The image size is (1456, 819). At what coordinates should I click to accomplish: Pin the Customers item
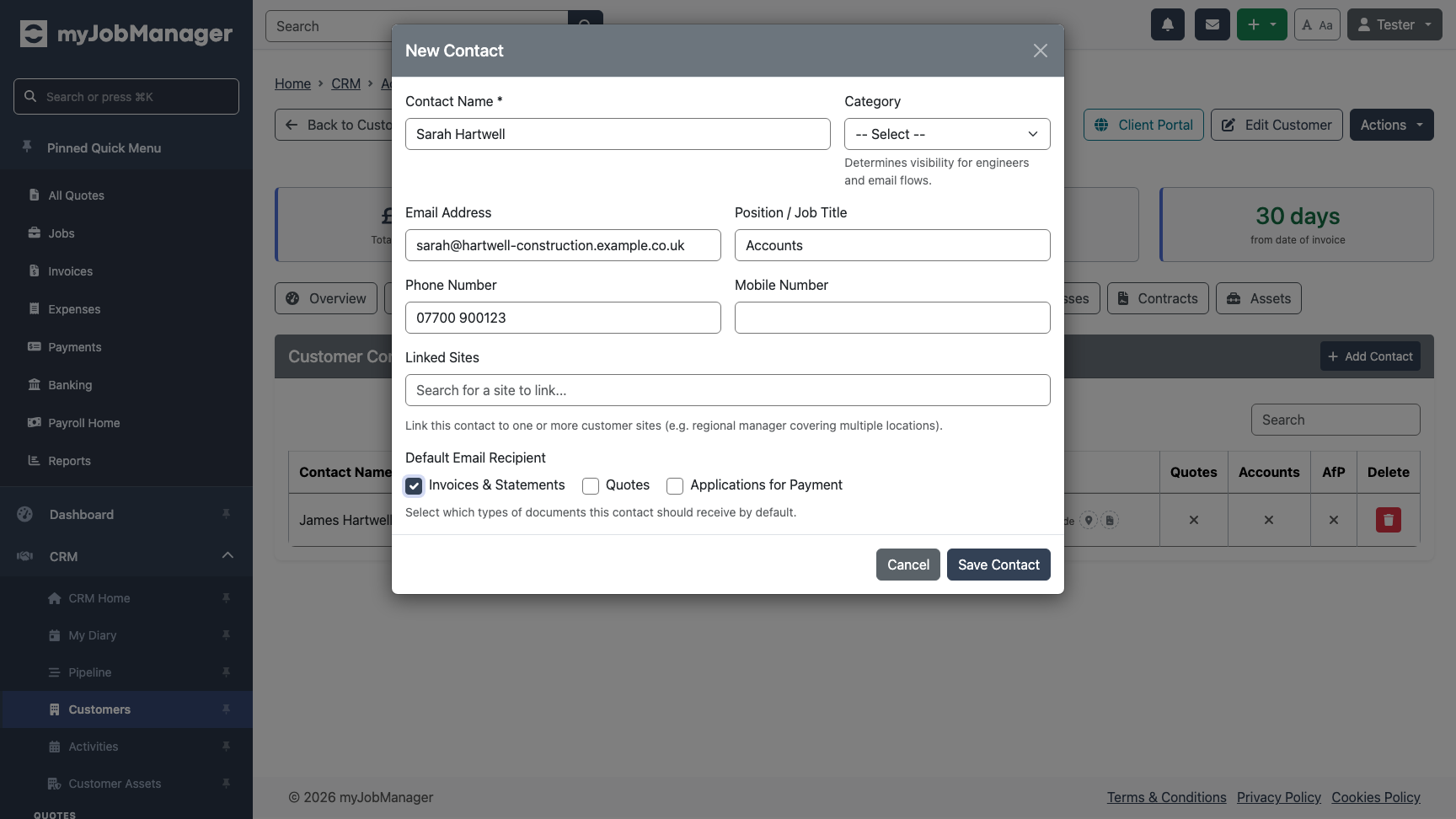[226, 709]
